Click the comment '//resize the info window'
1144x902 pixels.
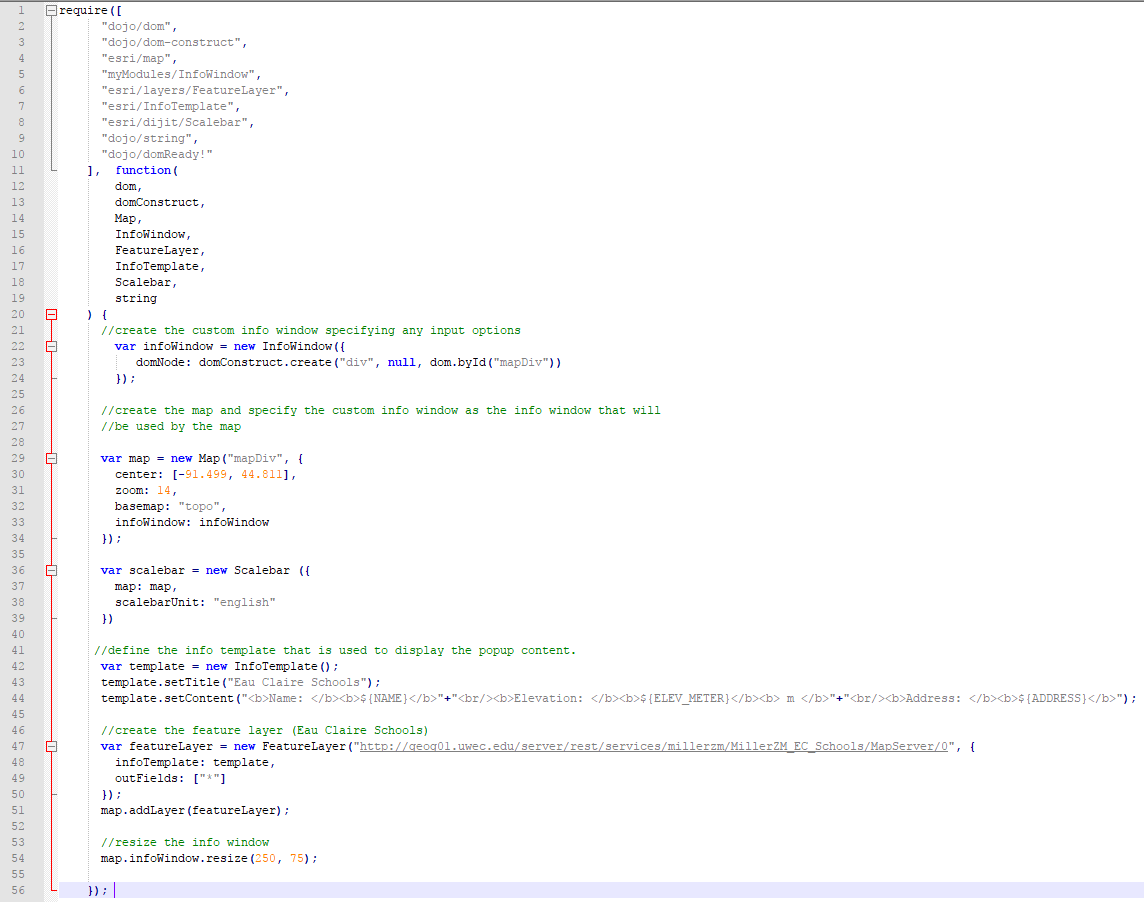pyautogui.click(x=185, y=843)
